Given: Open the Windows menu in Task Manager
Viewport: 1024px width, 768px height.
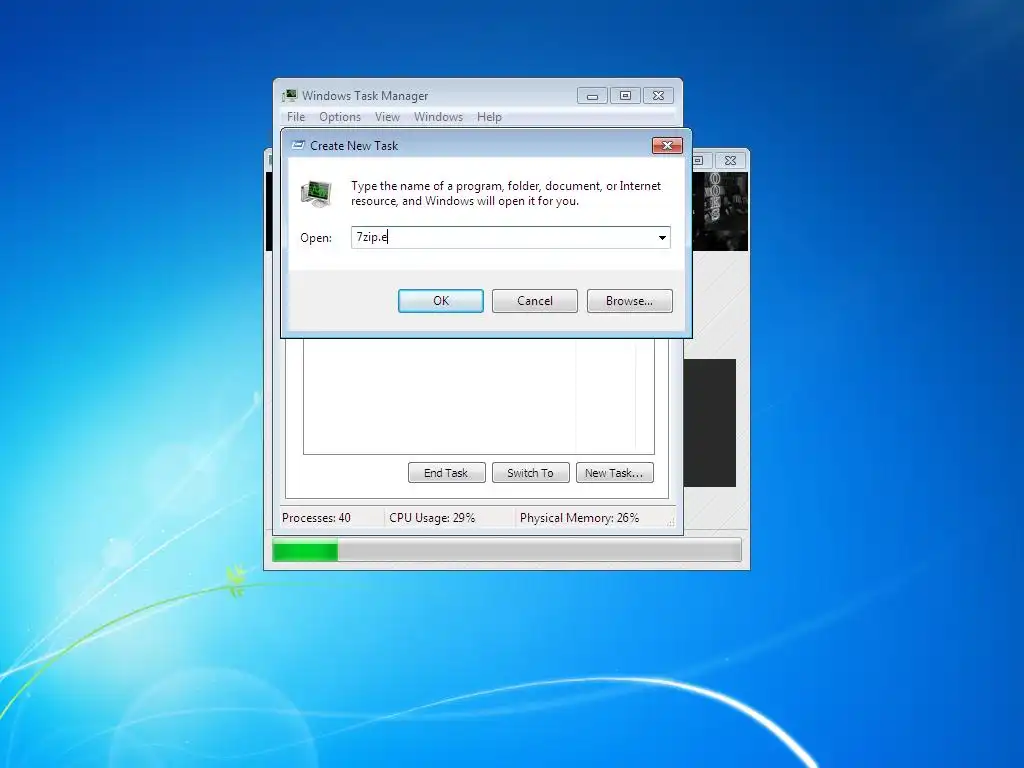Looking at the screenshot, I should click(438, 117).
